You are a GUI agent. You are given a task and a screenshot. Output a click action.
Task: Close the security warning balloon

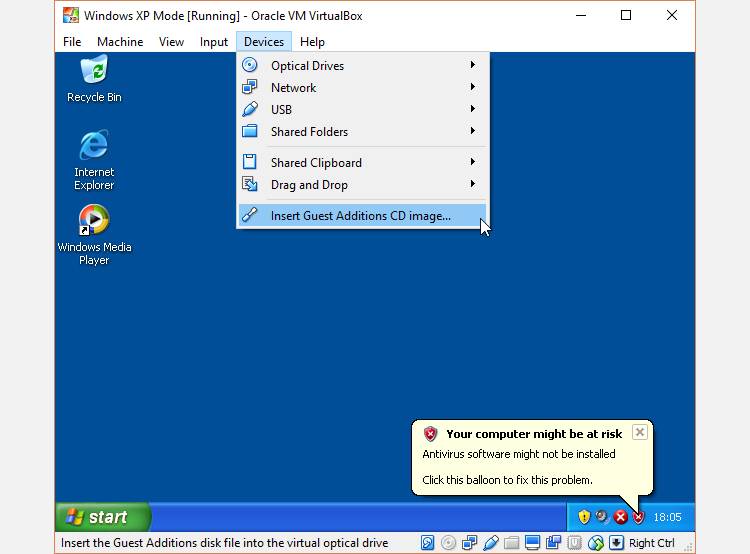tap(640, 432)
